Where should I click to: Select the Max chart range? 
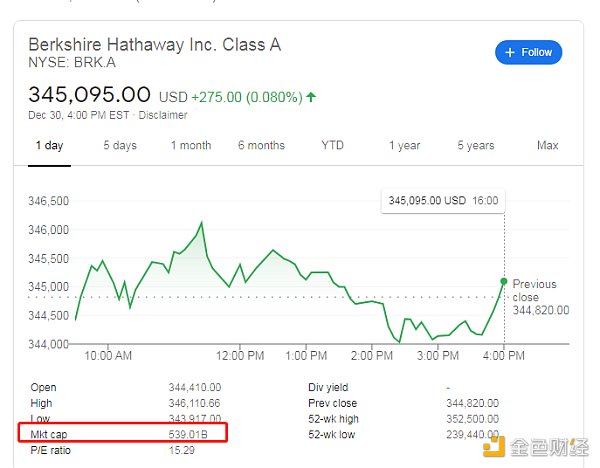(547, 145)
